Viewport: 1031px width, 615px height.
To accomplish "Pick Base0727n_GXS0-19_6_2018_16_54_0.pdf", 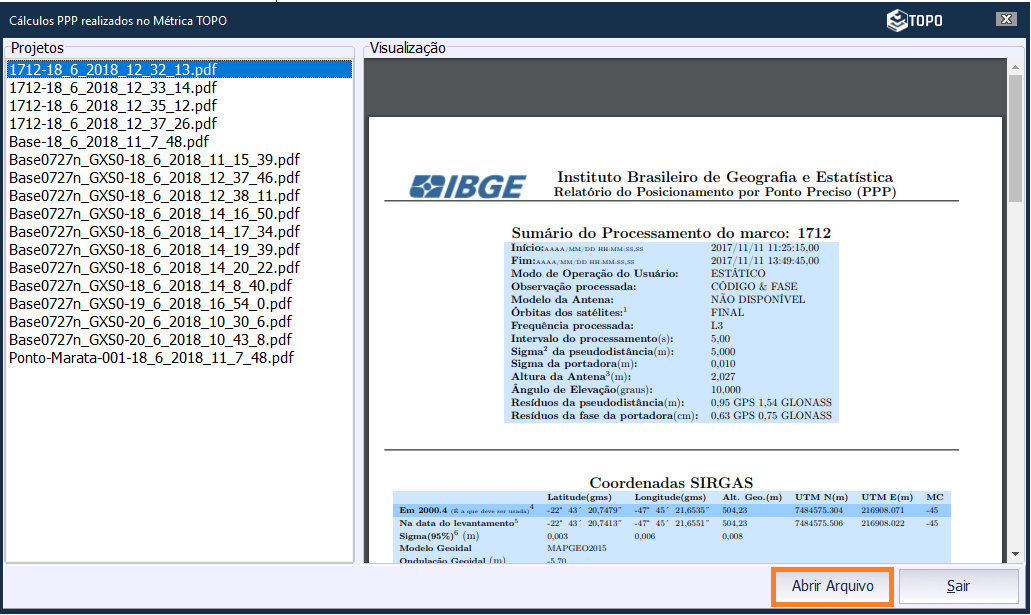I will click(150, 304).
